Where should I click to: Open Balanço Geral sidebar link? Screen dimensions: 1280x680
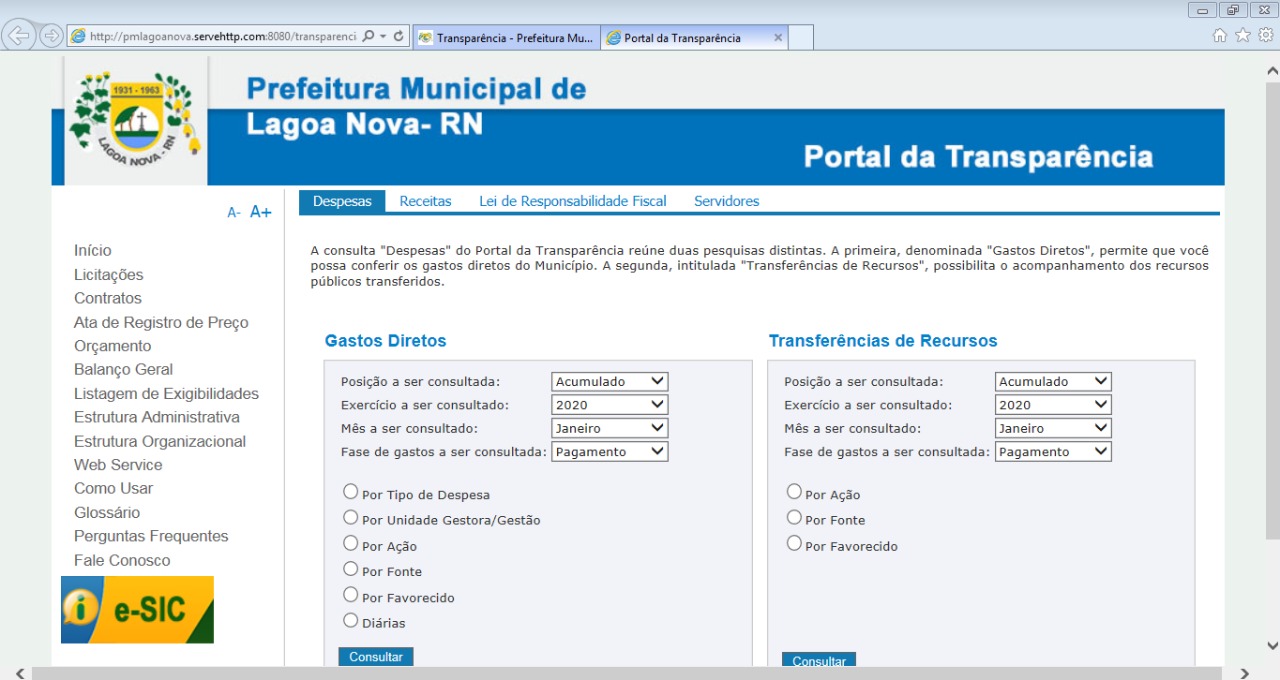point(124,370)
